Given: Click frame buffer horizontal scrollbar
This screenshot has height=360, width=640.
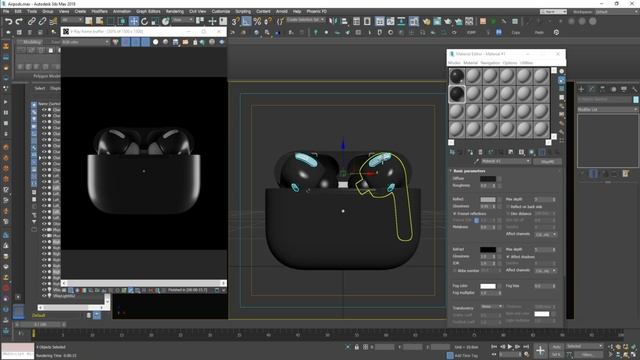Looking at the screenshot, I should tap(144, 283).
